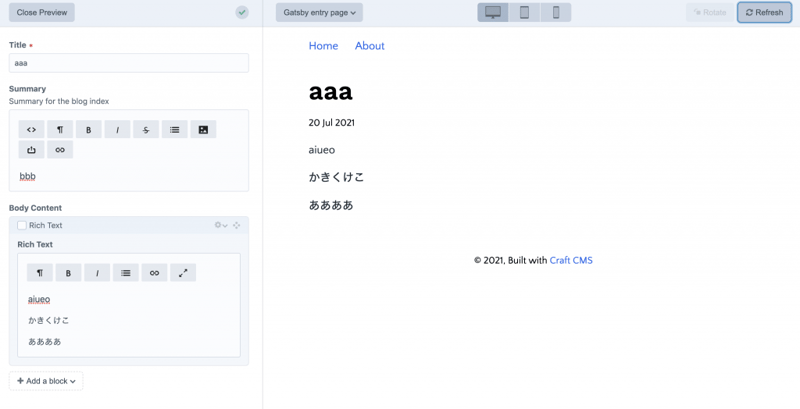Click the HTML source code icon in Summary
Image resolution: width=800 pixels, height=409 pixels.
(31, 129)
